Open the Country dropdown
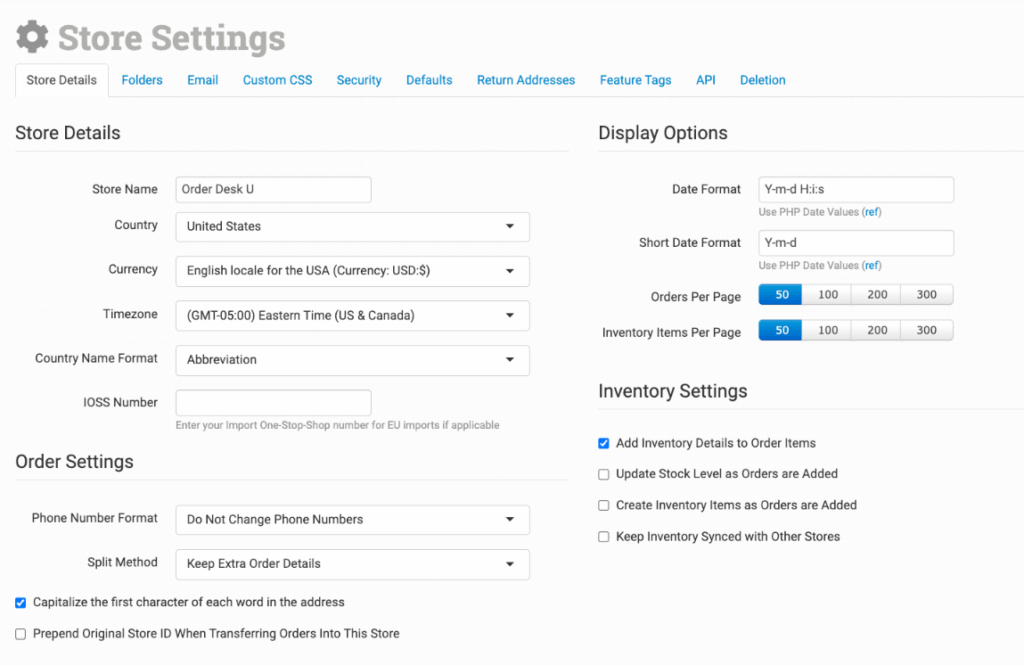 pos(352,227)
